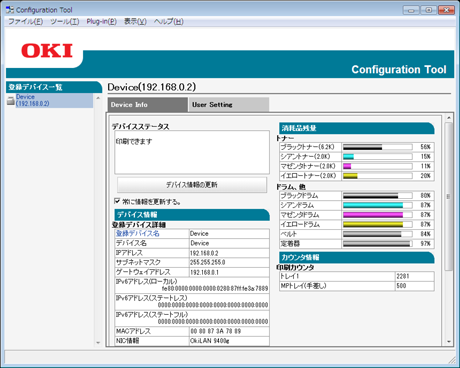Click the main panel vertical scrollbar thumb
460x368 pixels.
pyautogui.click(x=449, y=196)
